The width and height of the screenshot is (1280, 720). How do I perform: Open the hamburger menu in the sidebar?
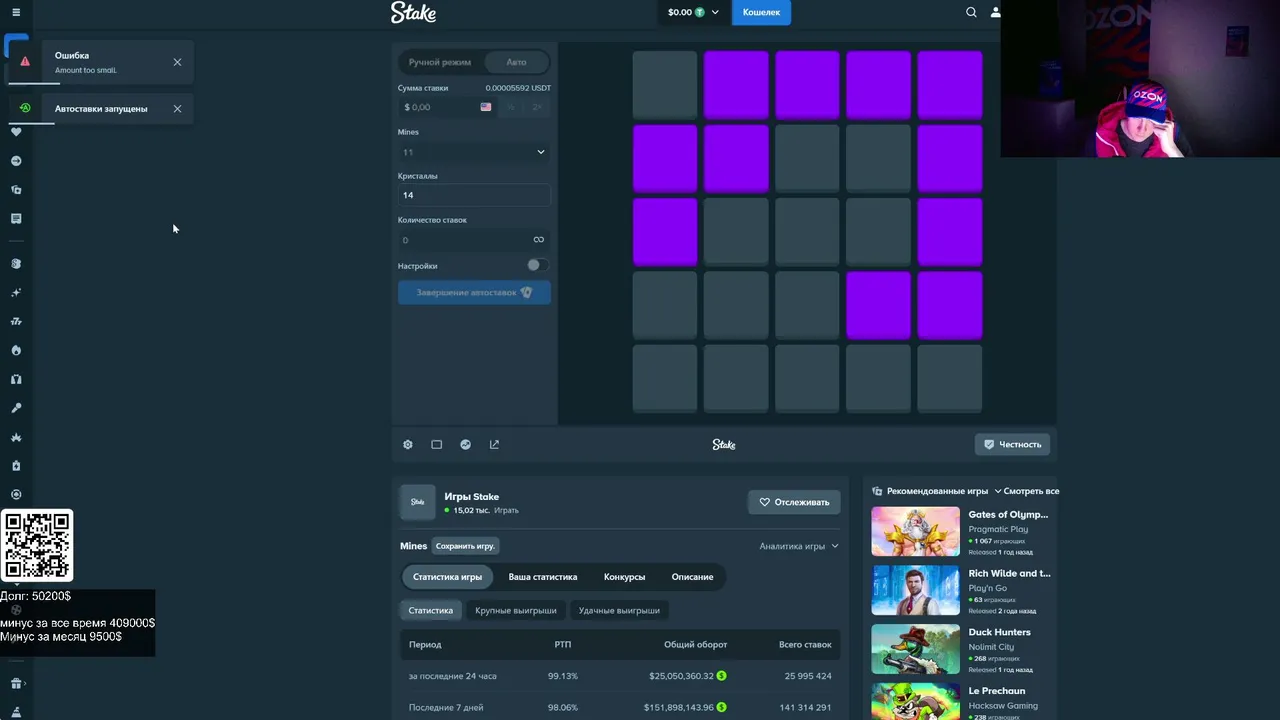pyautogui.click(x=16, y=12)
